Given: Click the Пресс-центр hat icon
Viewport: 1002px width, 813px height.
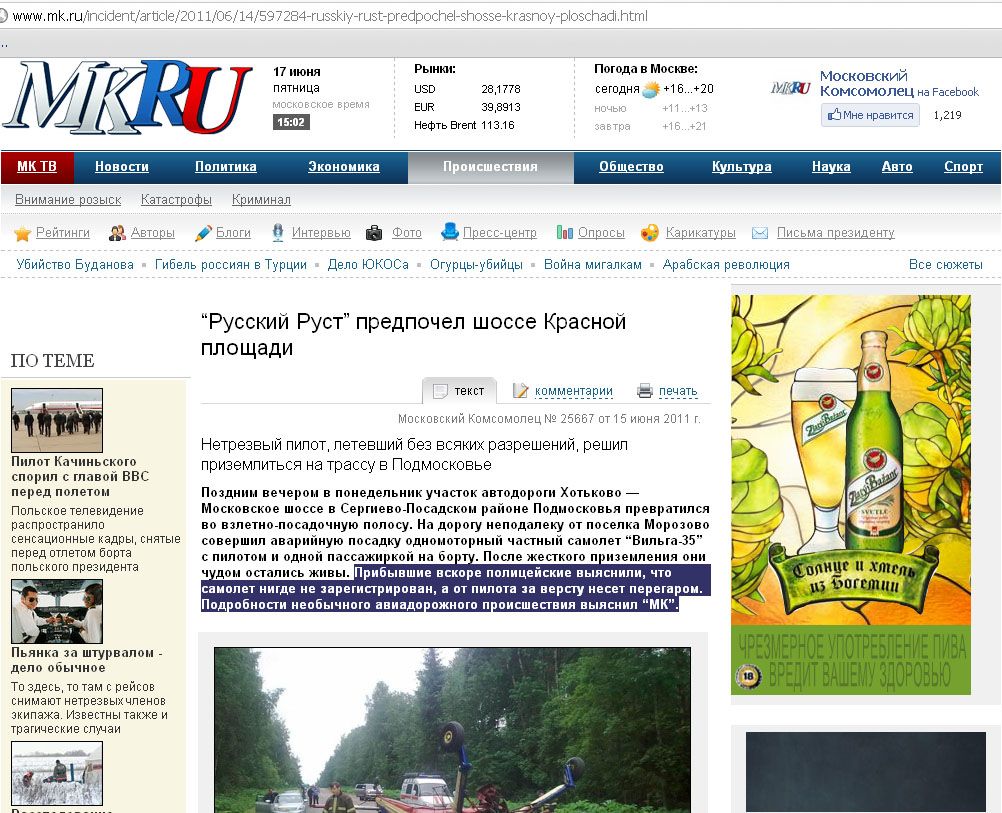Looking at the screenshot, I should [449, 232].
